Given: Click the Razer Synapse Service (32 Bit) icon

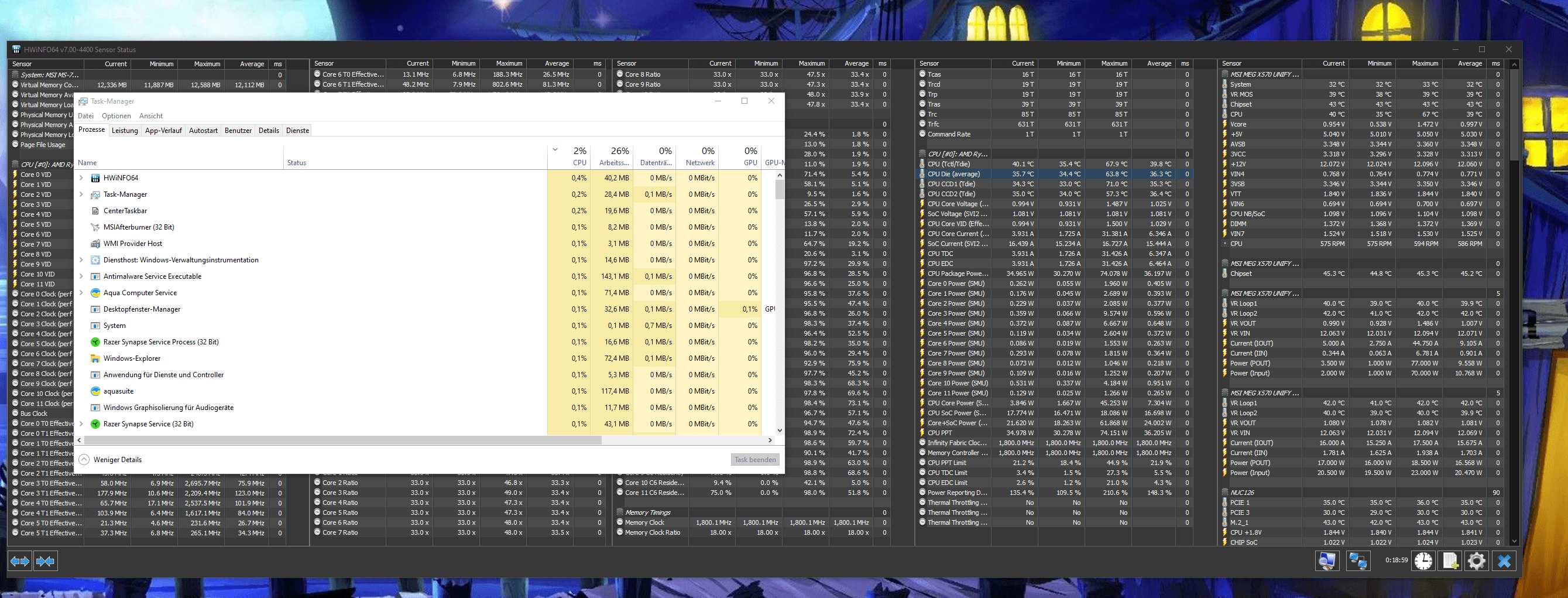Looking at the screenshot, I should 95,424.
